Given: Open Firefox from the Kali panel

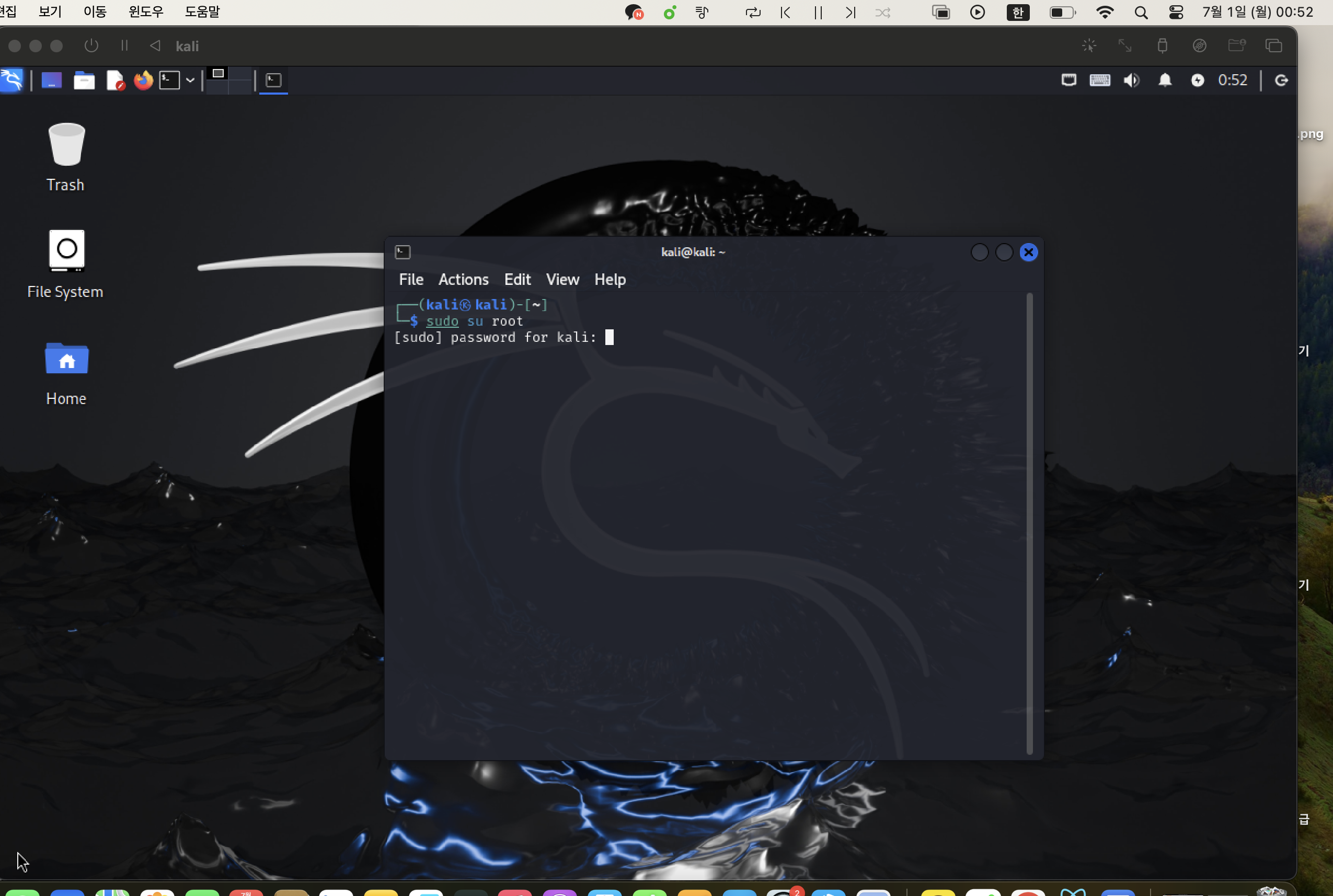Looking at the screenshot, I should [143, 80].
